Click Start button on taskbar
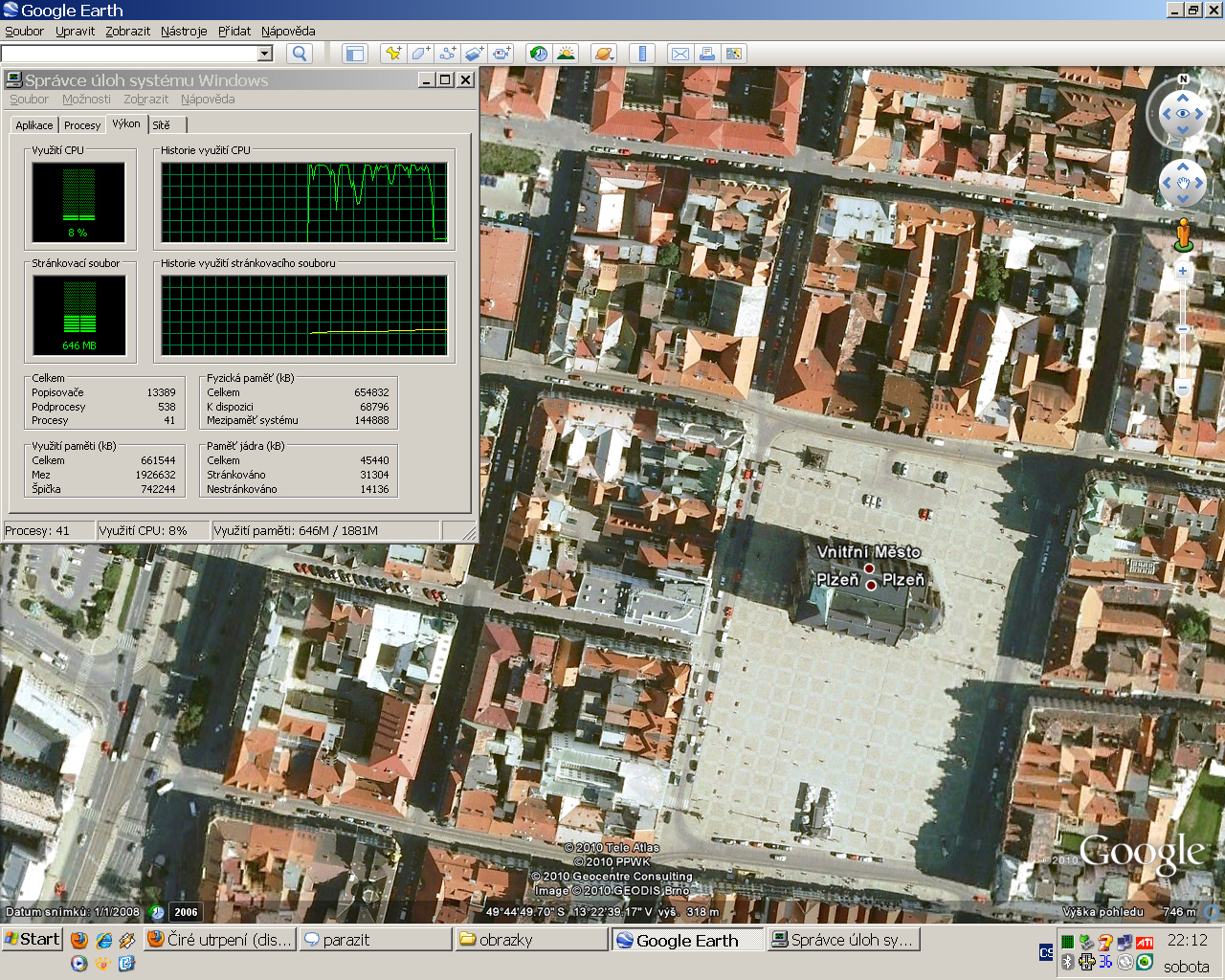 [x=33, y=939]
